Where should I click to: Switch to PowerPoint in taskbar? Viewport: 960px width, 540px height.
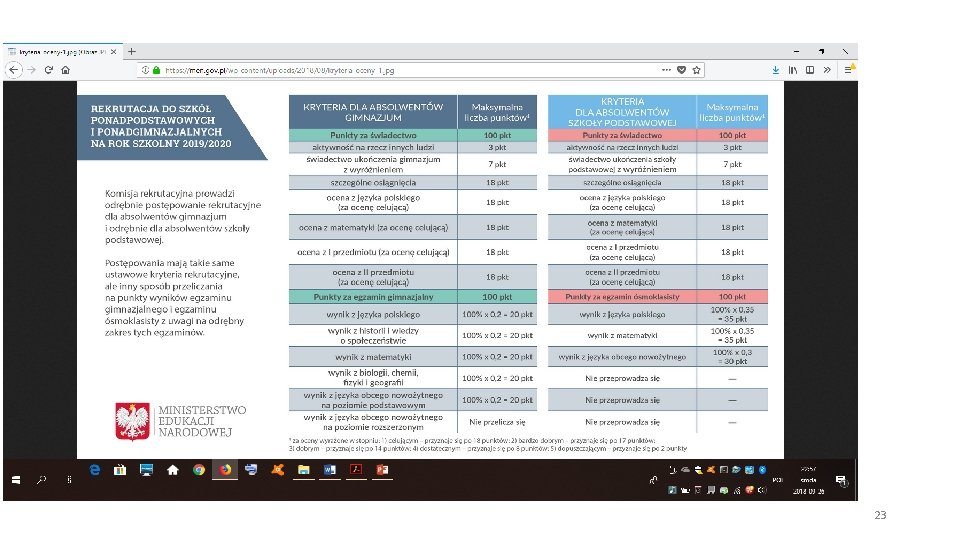[383, 470]
